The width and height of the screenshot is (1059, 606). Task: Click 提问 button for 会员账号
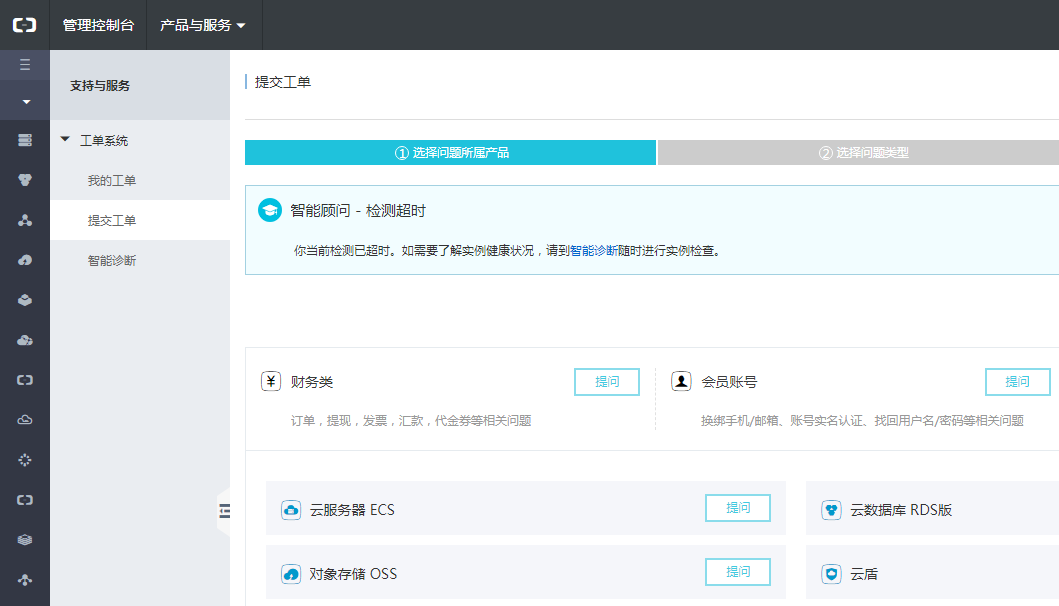click(x=1017, y=382)
